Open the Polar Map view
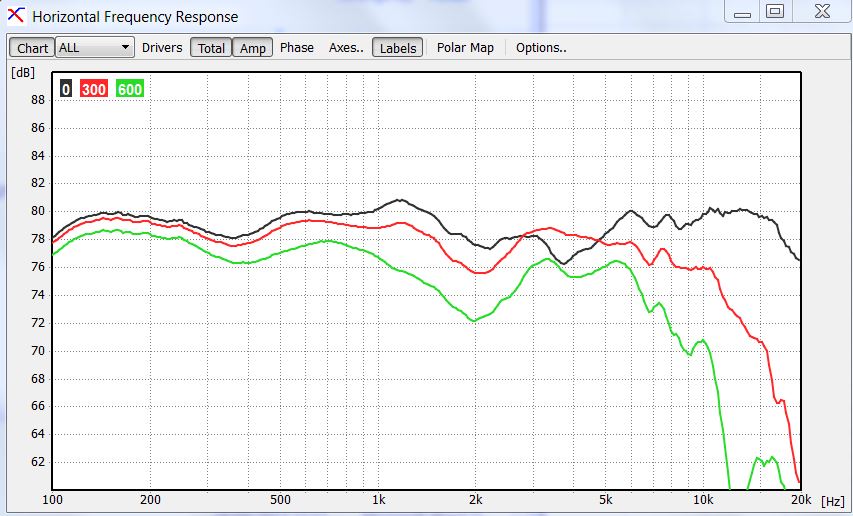 pos(465,48)
